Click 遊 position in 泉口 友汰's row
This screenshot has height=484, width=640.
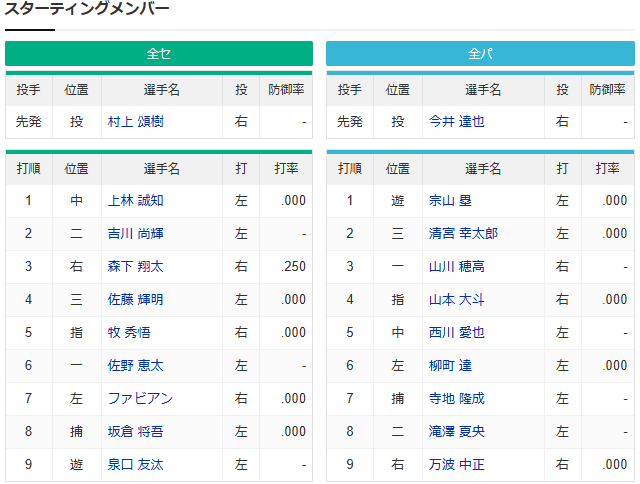[x=76, y=465]
